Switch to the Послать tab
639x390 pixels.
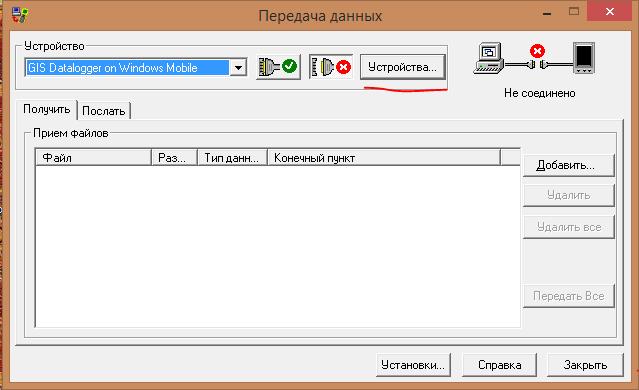(104, 111)
